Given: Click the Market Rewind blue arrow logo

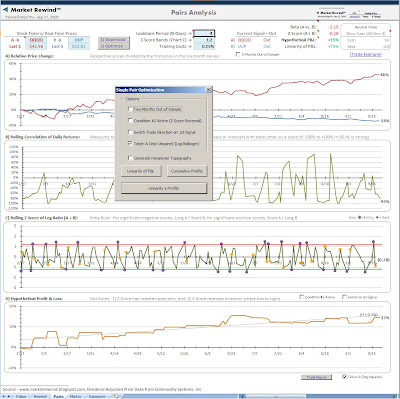Looking at the screenshot, I should click(5, 10).
